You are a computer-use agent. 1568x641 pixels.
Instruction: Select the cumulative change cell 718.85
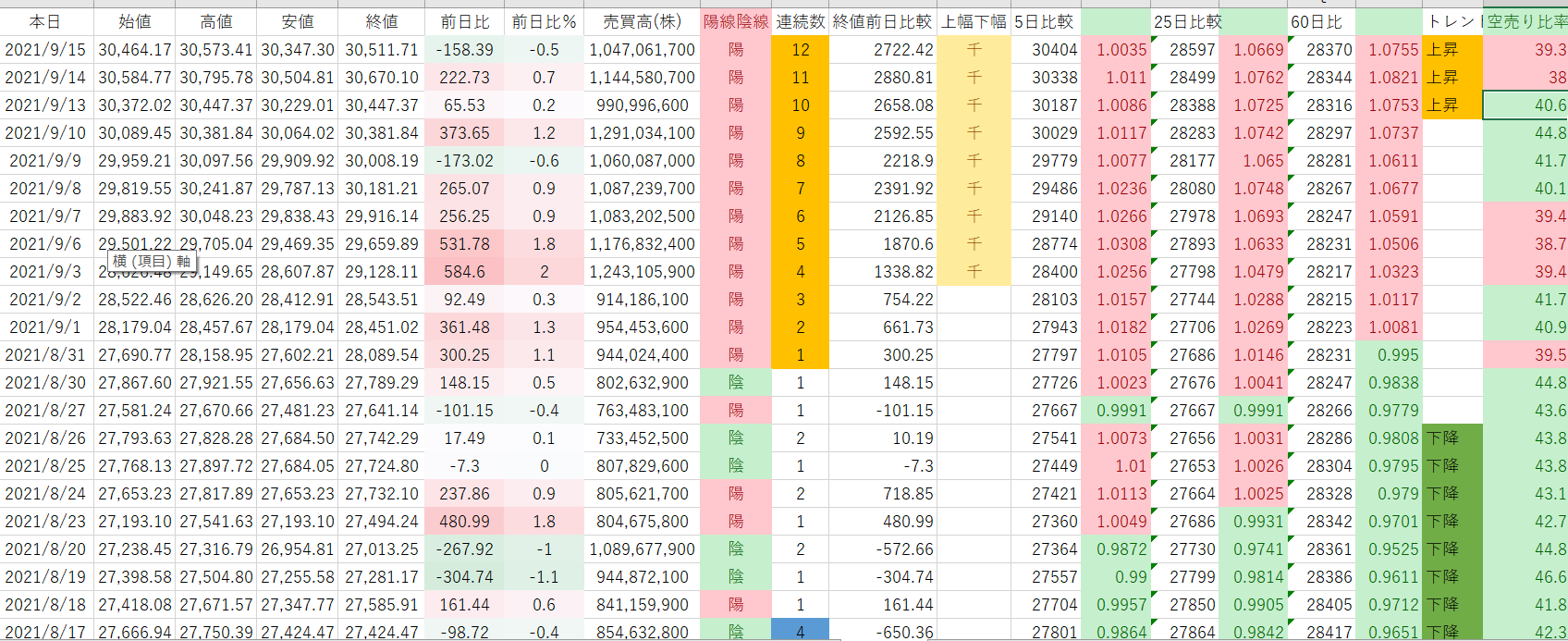[882, 493]
